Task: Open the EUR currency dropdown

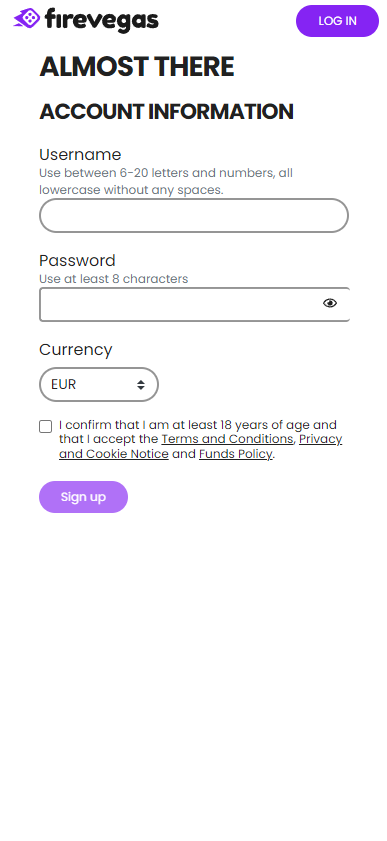Action: click(99, 384)
